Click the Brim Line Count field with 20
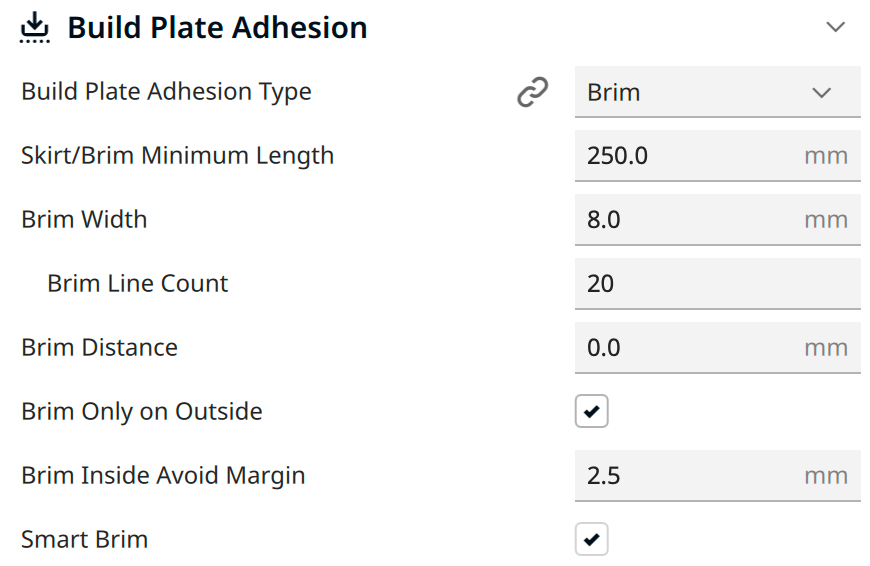 (x=717, y=284)
